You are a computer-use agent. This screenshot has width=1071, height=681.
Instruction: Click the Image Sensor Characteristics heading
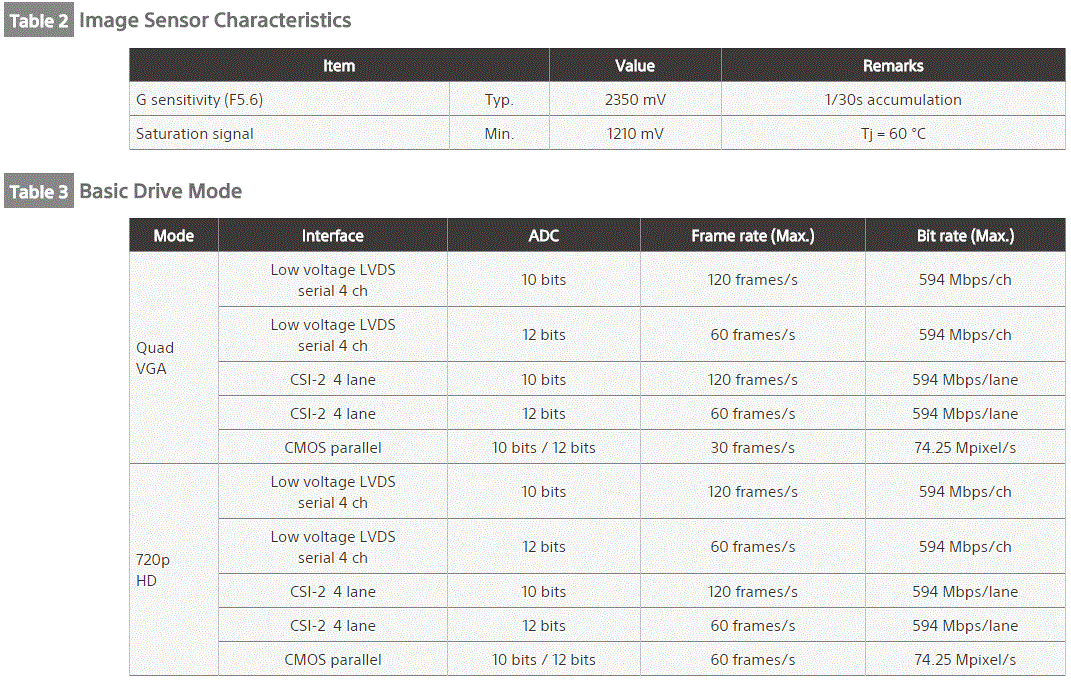click(x=215, y=20)
